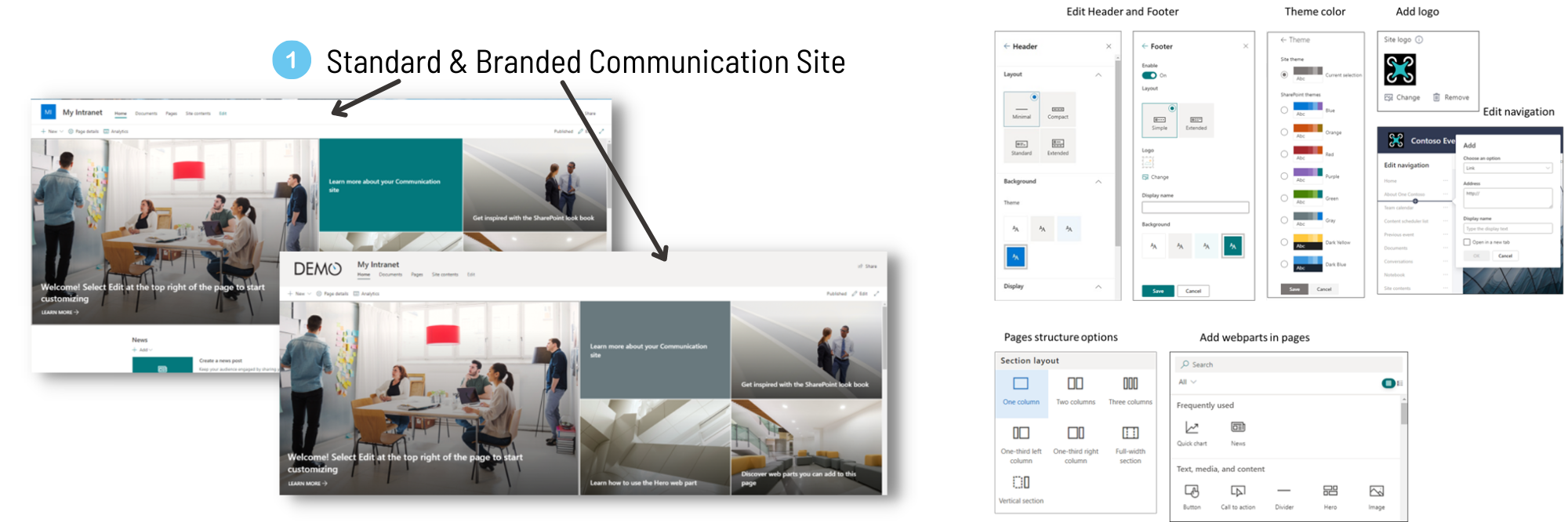
Task: Choose the Extended footer layout icon
Action: (1196, 120)
